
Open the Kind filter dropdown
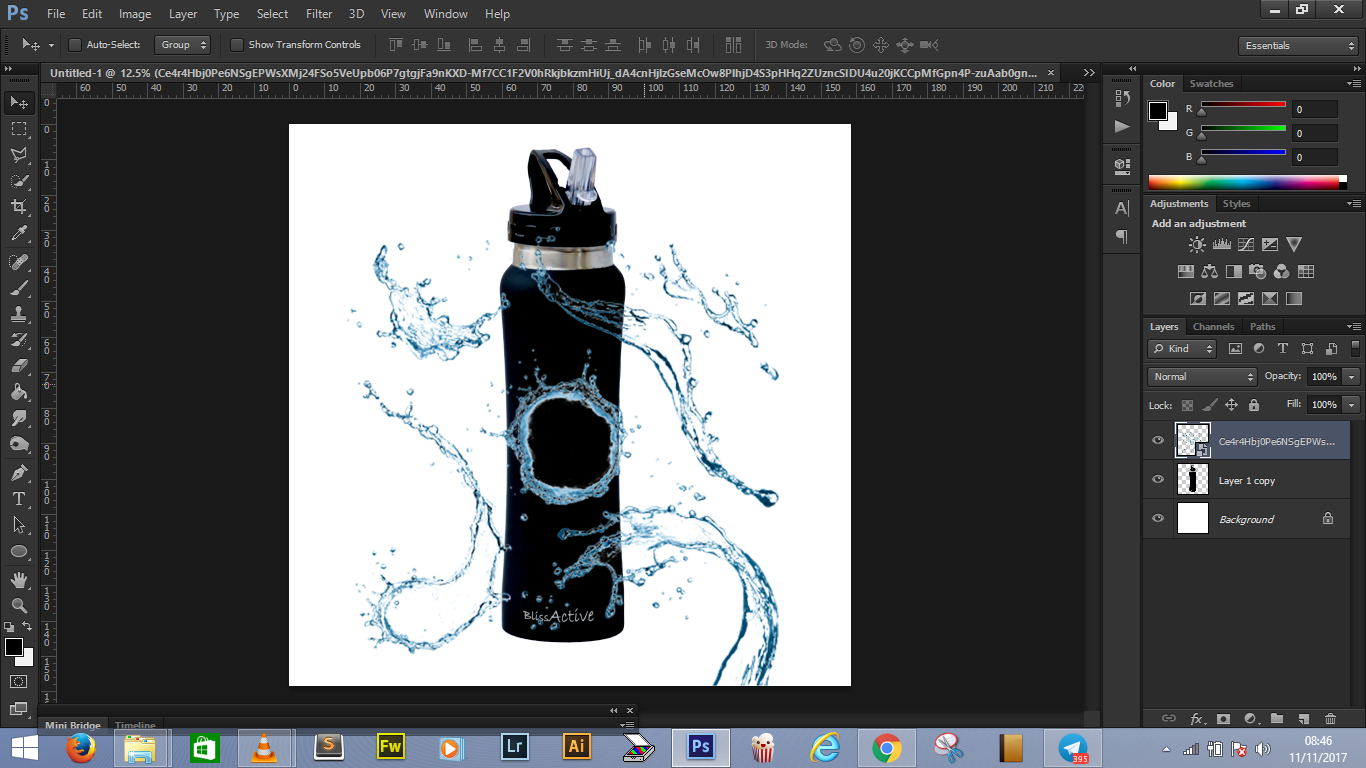point(1181,348)
